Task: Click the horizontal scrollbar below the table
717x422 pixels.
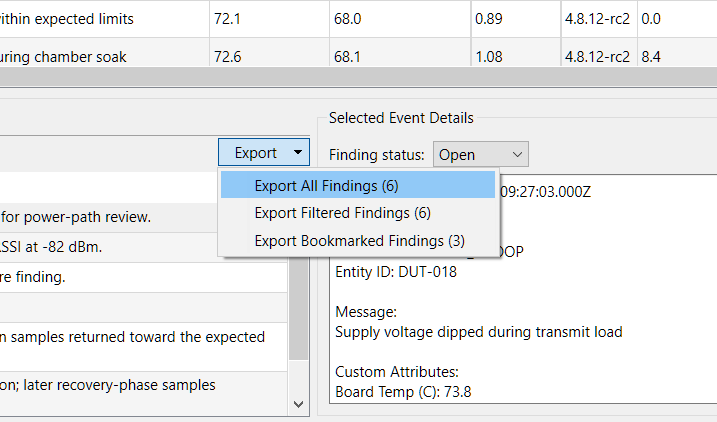Action: click(x=358, y=76)
